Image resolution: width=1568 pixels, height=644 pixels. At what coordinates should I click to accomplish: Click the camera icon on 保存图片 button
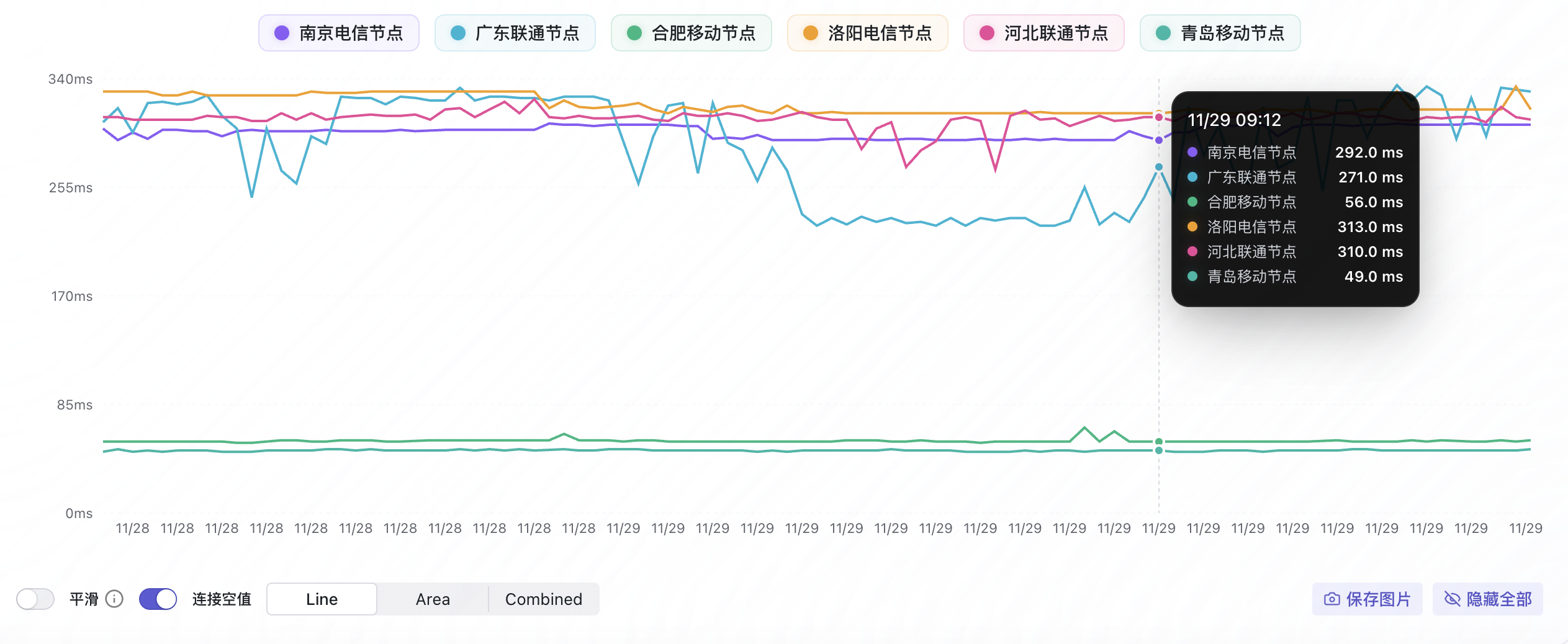[1333, 599]
